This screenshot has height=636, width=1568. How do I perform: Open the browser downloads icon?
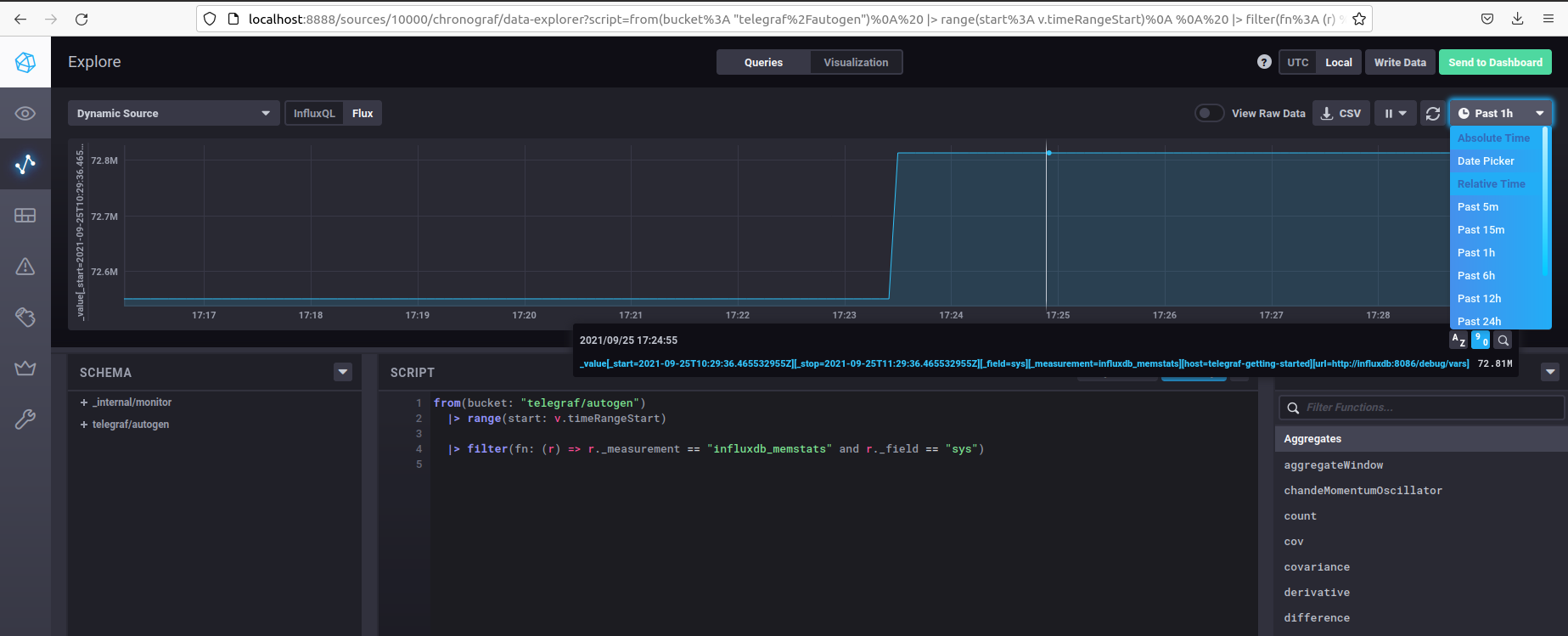1518,19
